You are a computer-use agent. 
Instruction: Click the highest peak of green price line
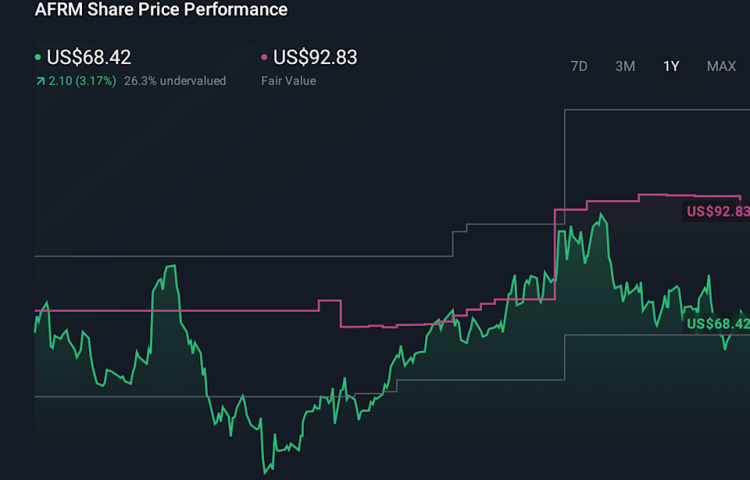(601, 214)
